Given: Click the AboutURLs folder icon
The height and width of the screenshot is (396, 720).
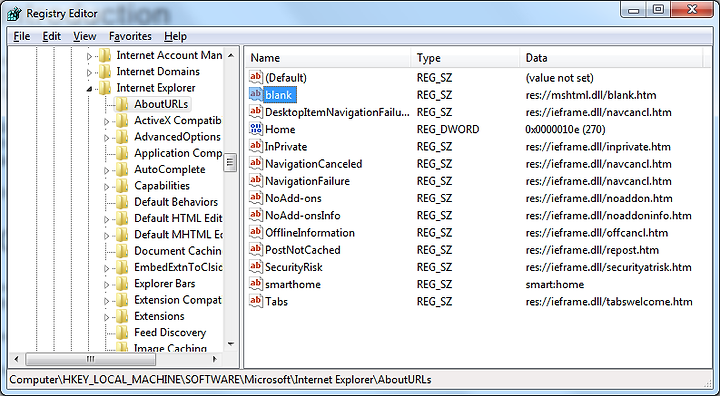Looking at the screenshot, I should tap(122, 104).
